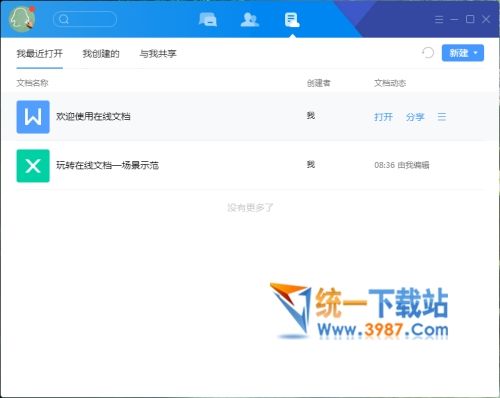This screenshot has width=500, height=398.
Task: Minimize the application window
Action: pyautogui.click(x=454, y=19)
